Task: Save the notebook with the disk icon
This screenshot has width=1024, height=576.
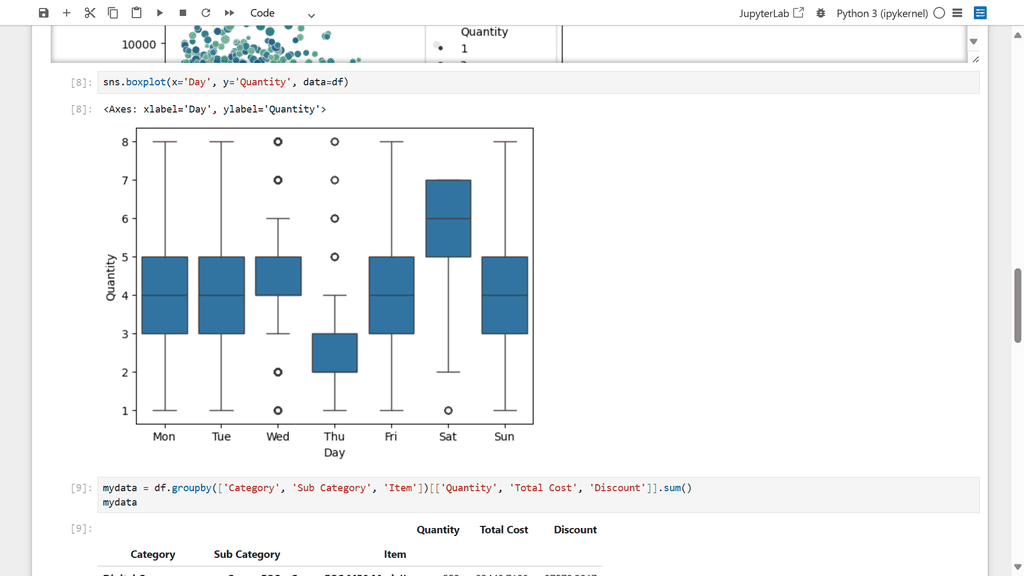Action: pos(43,13)
